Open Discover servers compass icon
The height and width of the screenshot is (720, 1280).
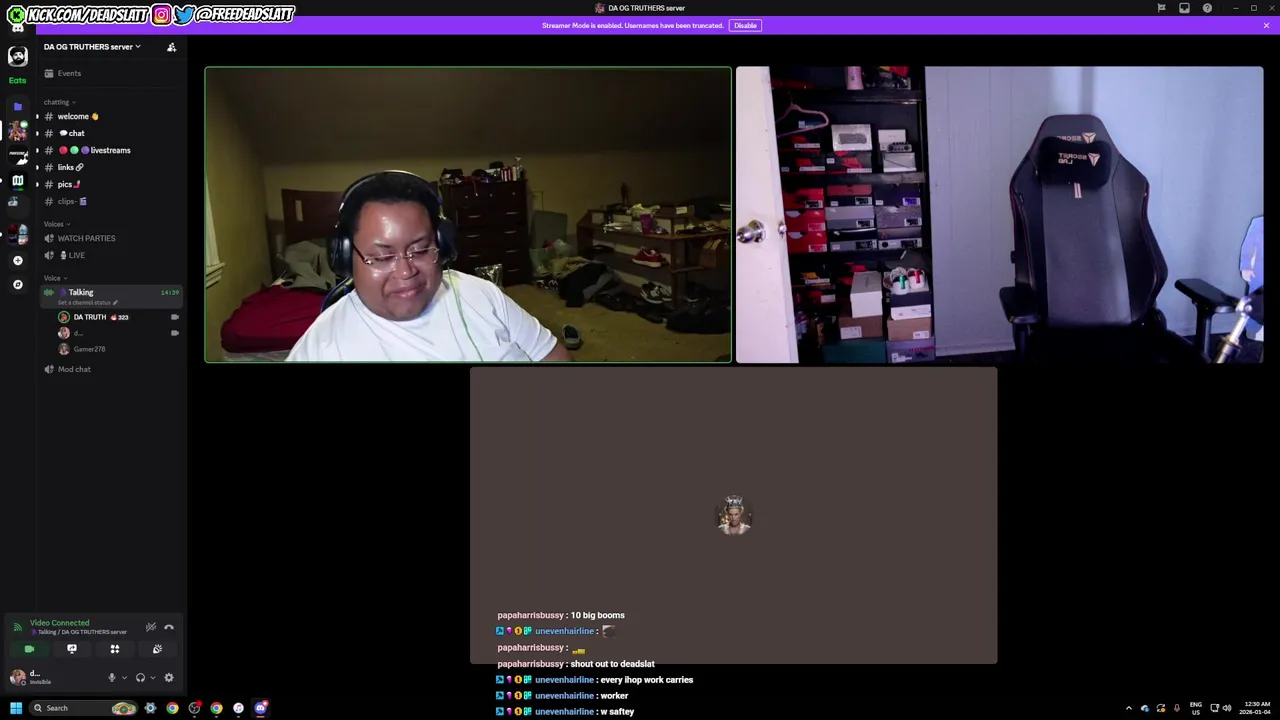[17, 284]
